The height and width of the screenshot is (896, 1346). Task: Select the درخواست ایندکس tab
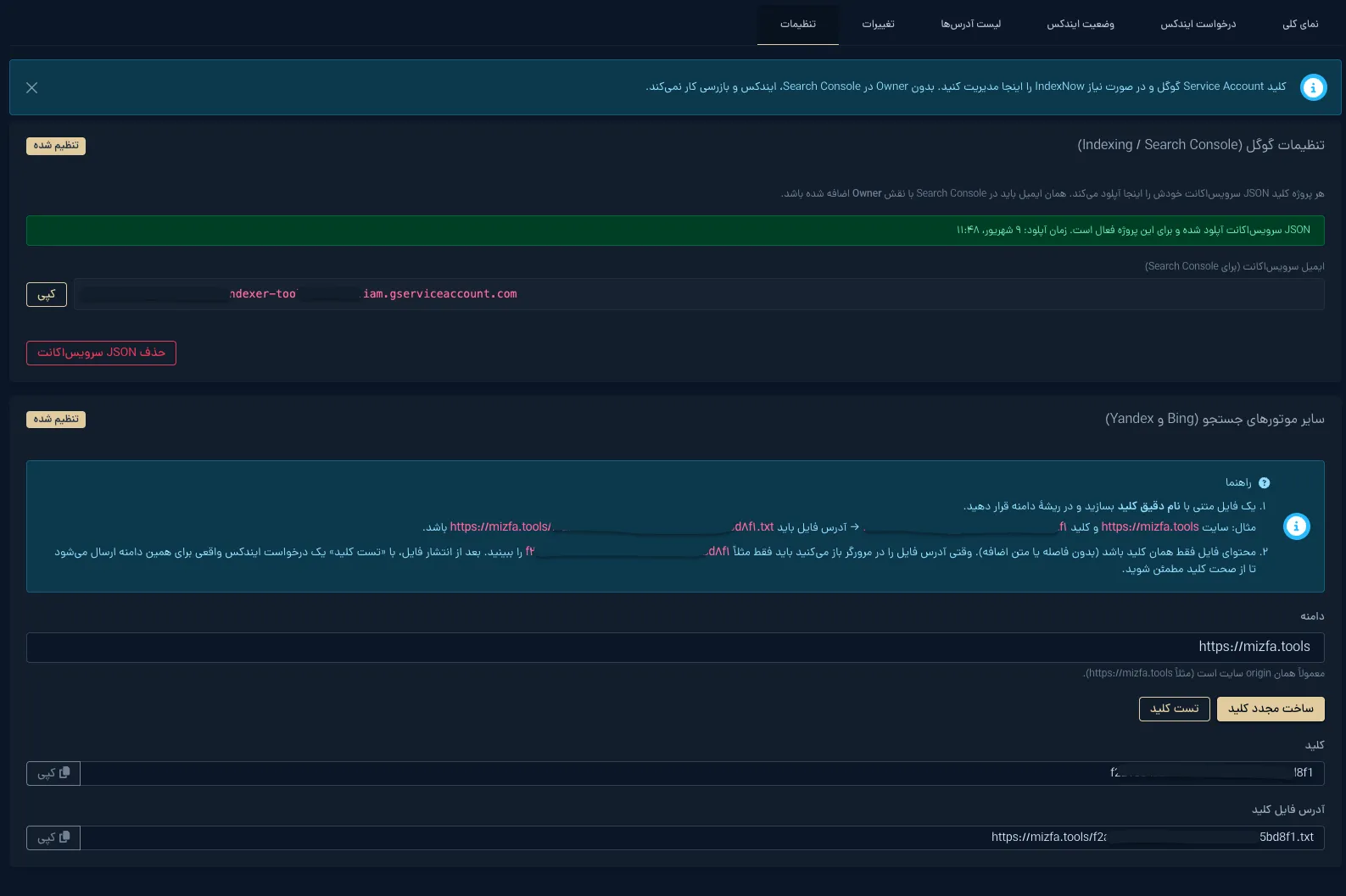[1198, 24]
